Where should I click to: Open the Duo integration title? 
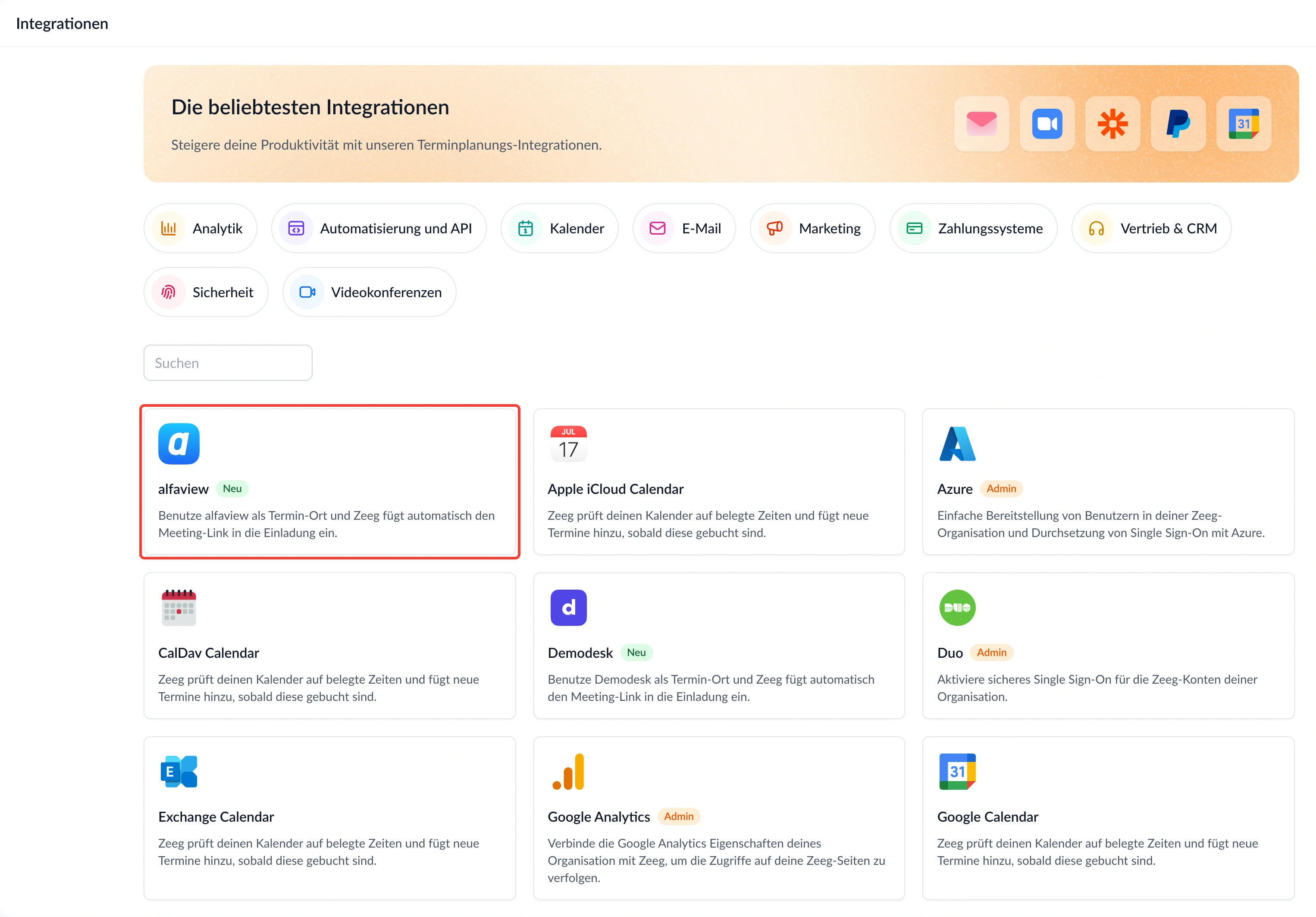[x=950, y=653]
